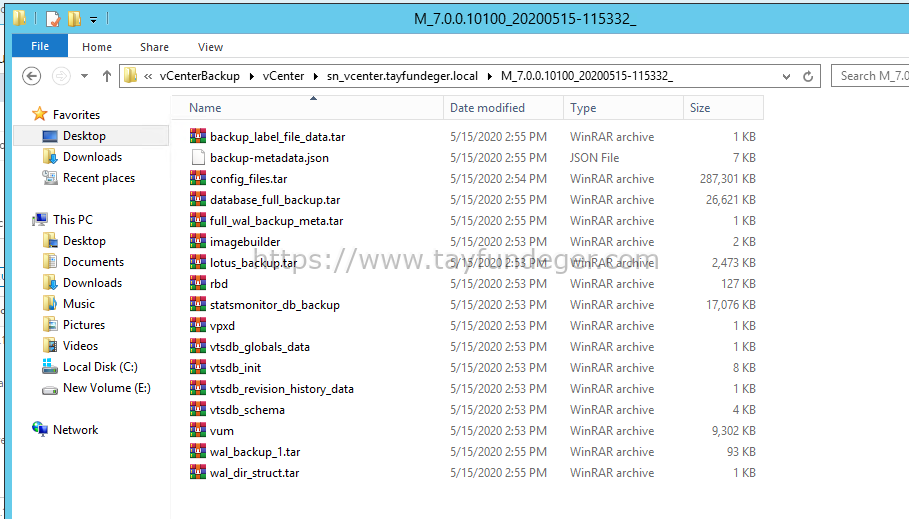Click the WinRAR icon of vpxd
Viewport: 909px width, 519px height.
198,325
